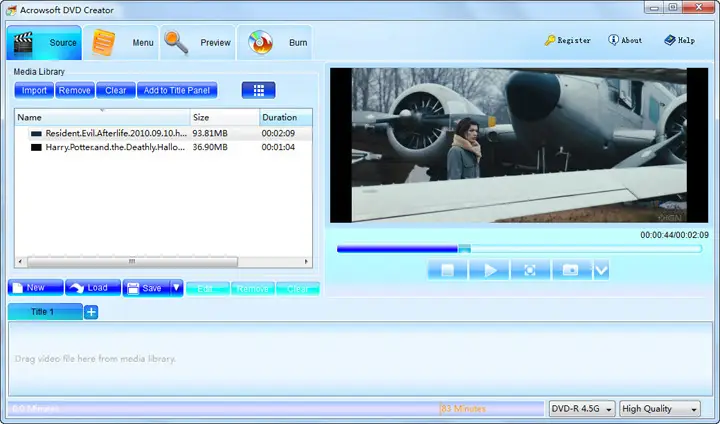Click the Harry Potter file thumbnail icon
This screenshot has width=720, height=424.
[x=36, y=147]
